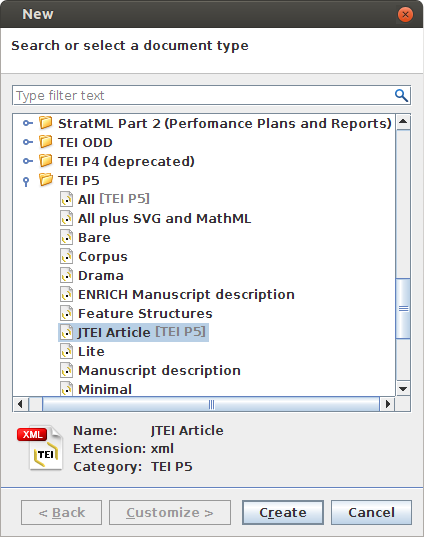The image size is (424, 537).
Task: Collapse the TEI P5 tree node
Action: [26, 181]
